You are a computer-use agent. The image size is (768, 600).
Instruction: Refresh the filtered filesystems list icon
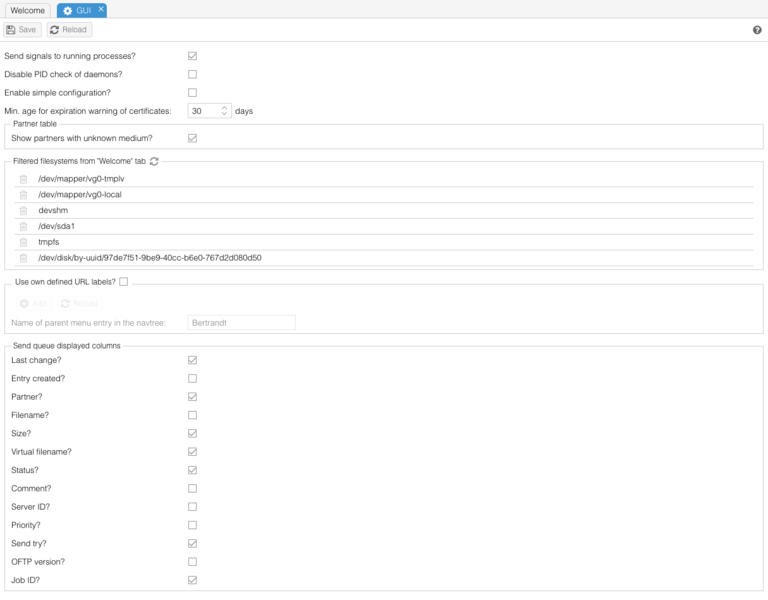154,161
